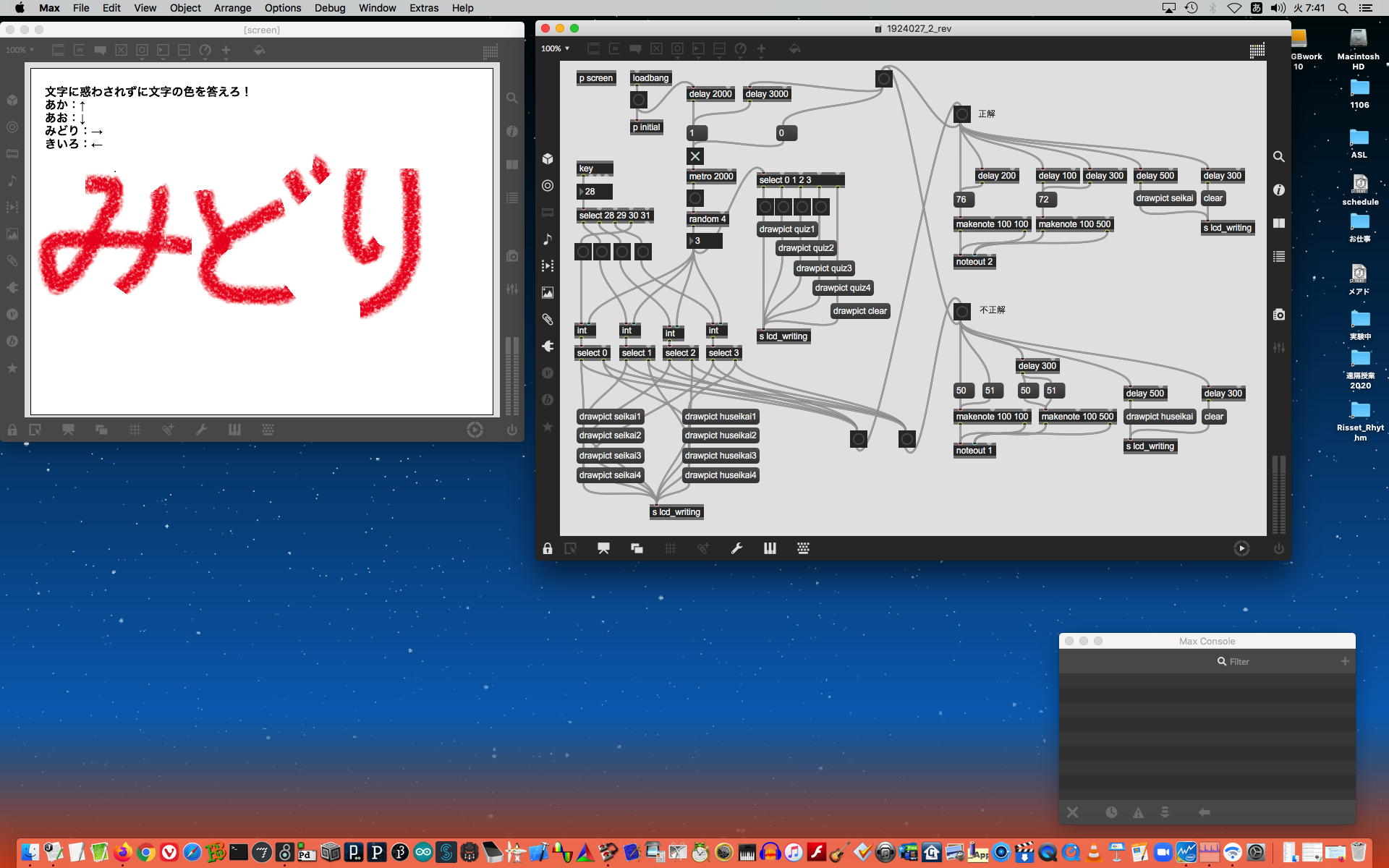Click the 'drawpict clear' message box
Screen dimensions: 1389x868
coord(859,311)
